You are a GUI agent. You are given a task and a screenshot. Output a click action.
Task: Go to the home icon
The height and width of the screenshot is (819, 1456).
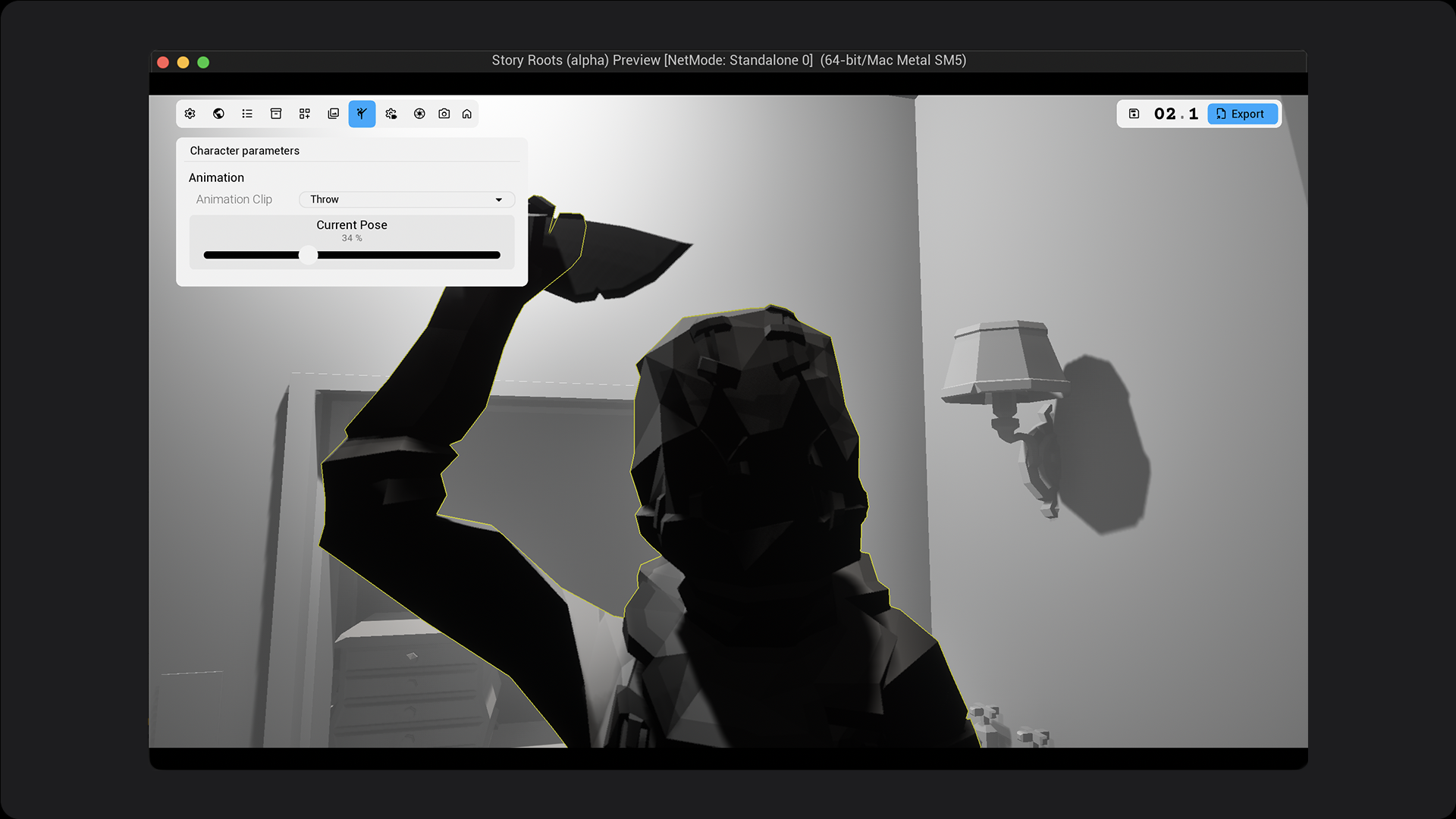[467, 114]
